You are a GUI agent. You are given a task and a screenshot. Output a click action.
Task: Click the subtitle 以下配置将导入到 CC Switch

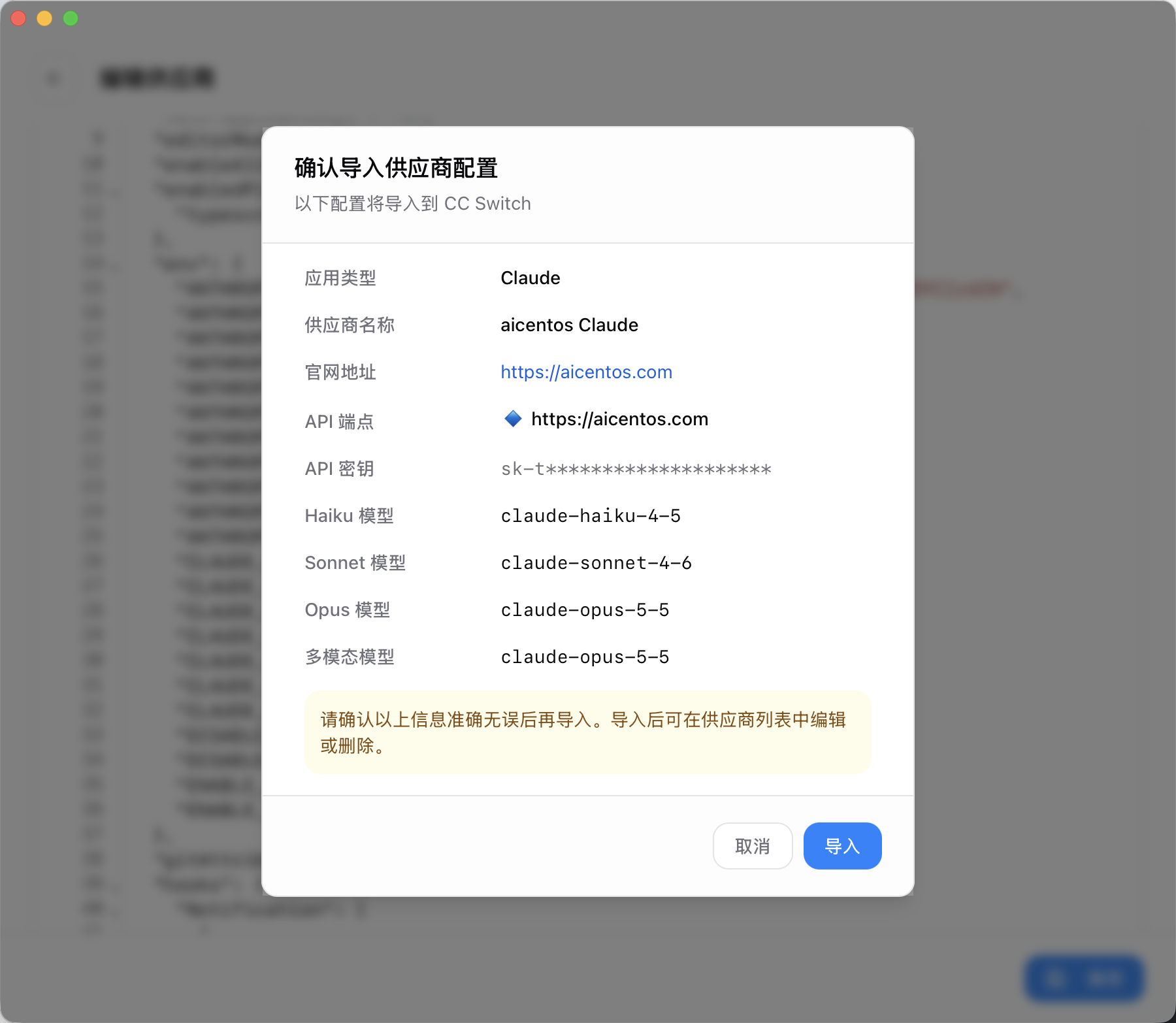pyautogui.click(x=412, y=203)
